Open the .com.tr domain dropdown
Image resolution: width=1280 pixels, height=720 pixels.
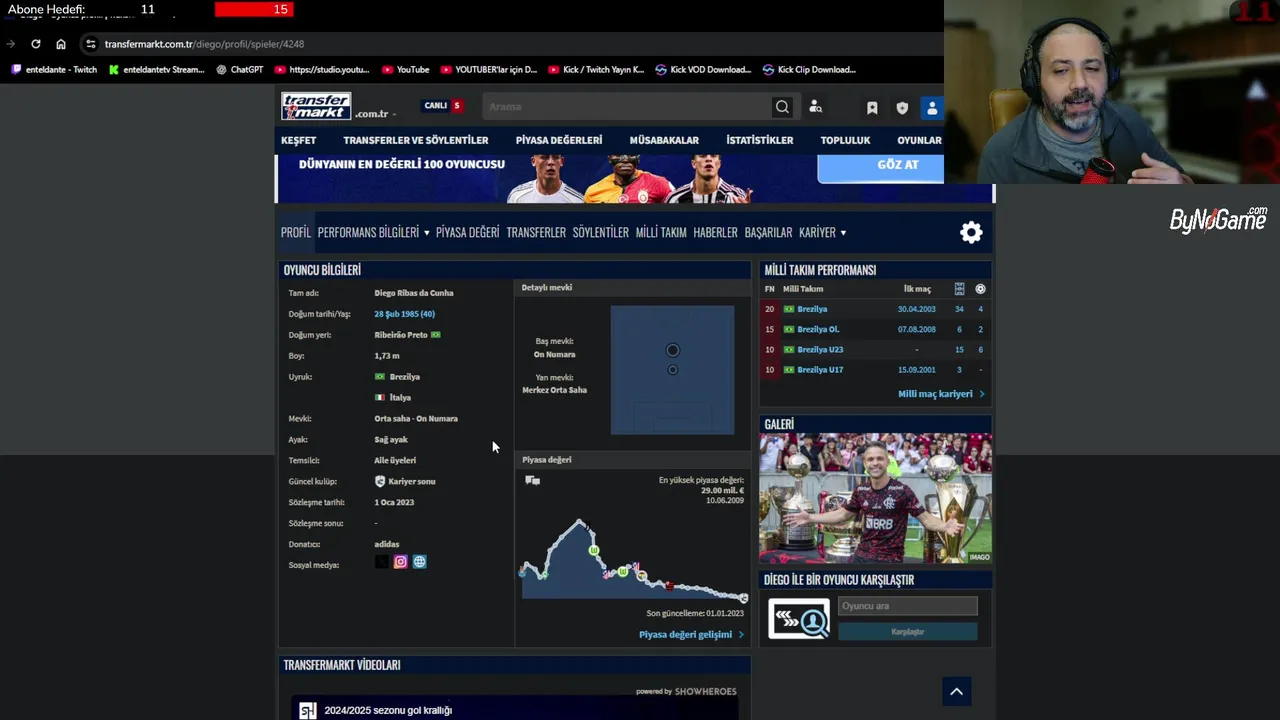click(x=376, y=114)
